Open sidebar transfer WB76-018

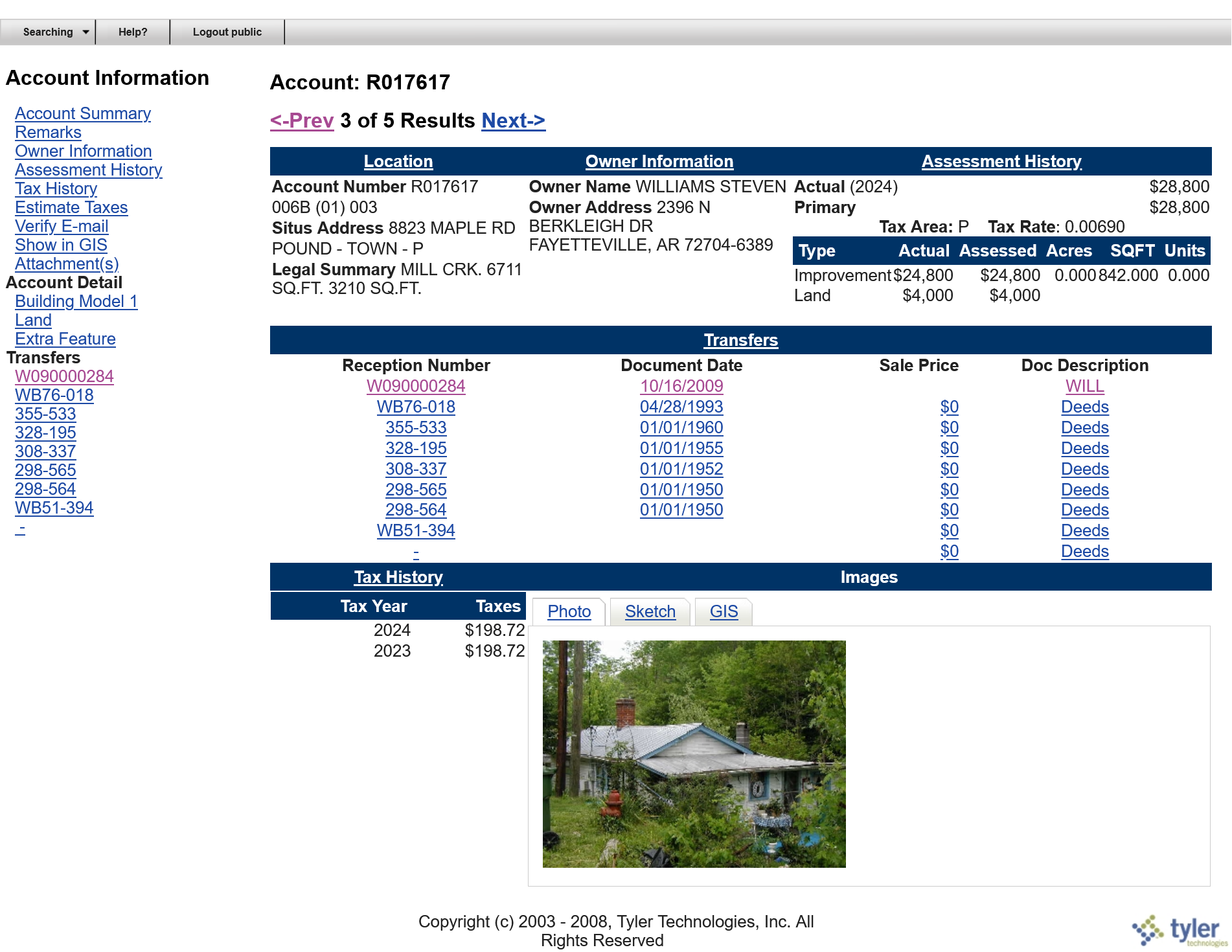coord(54,395)
